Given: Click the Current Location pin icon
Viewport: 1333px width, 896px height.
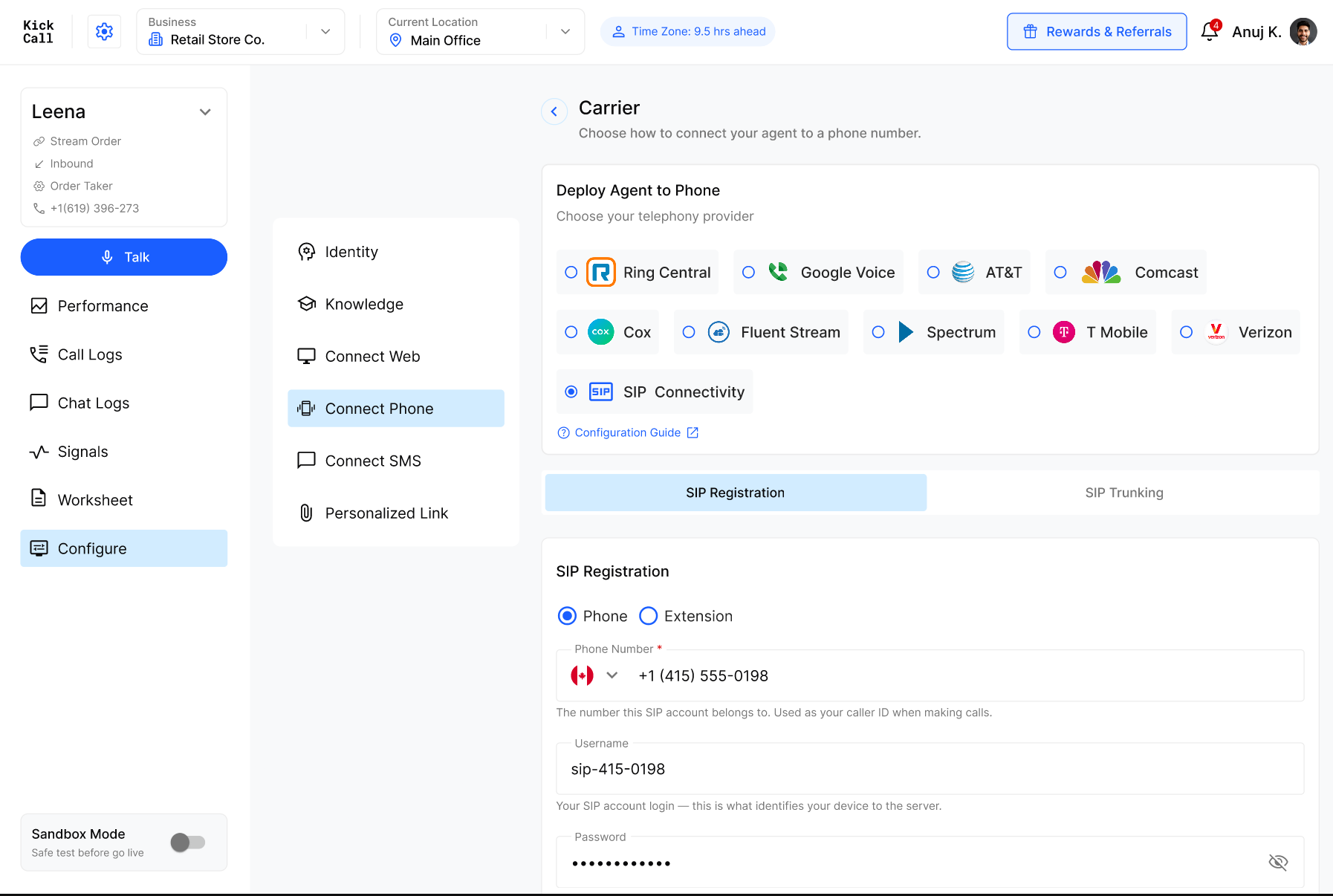Looking at the screenshot, I should pos(396,40).
